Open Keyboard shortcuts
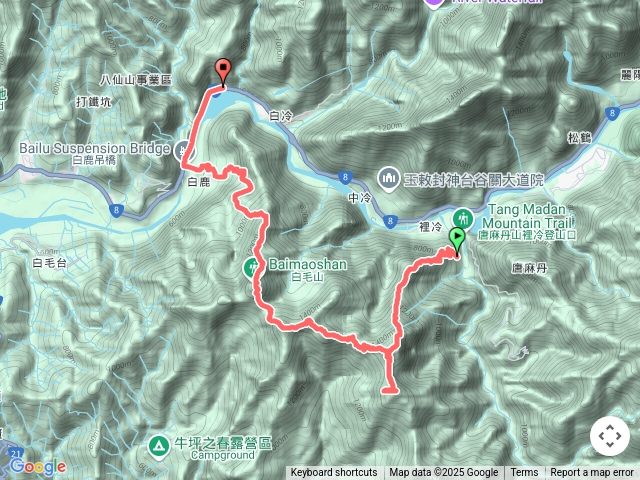This screenshot has height=480, width=640. point(334,473)
